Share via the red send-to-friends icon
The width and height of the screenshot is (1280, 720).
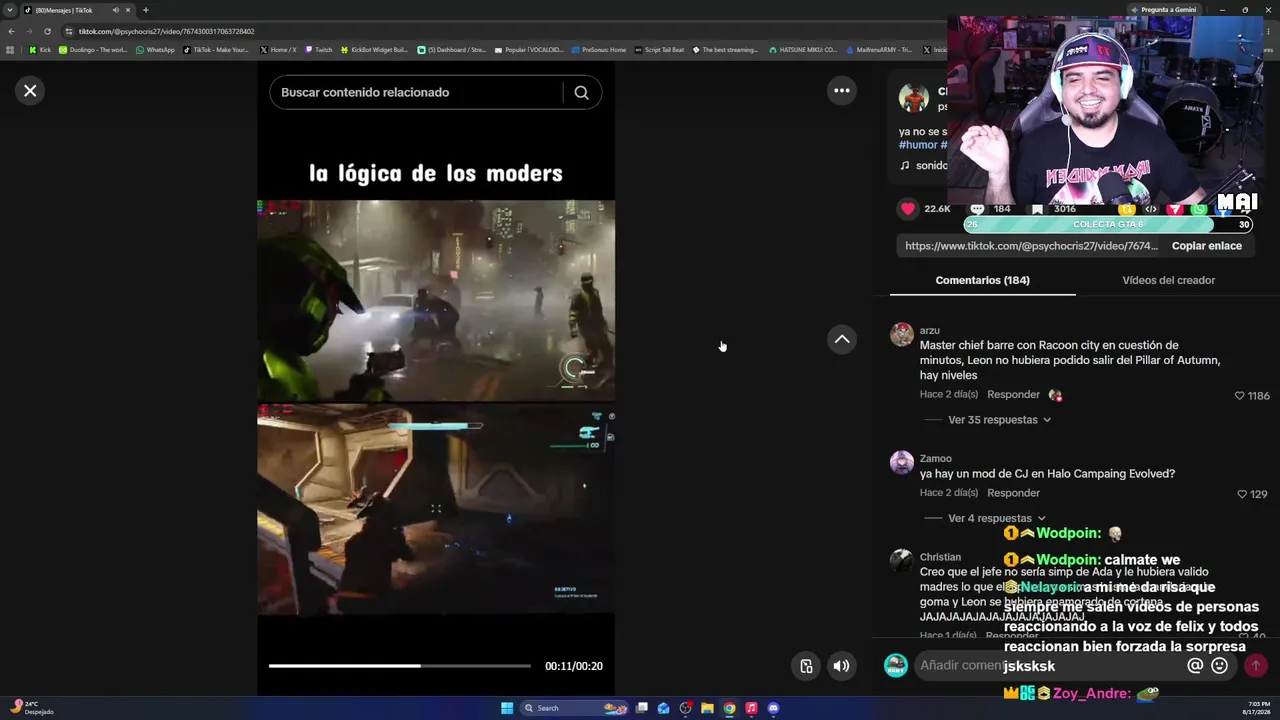point(1175,209)
